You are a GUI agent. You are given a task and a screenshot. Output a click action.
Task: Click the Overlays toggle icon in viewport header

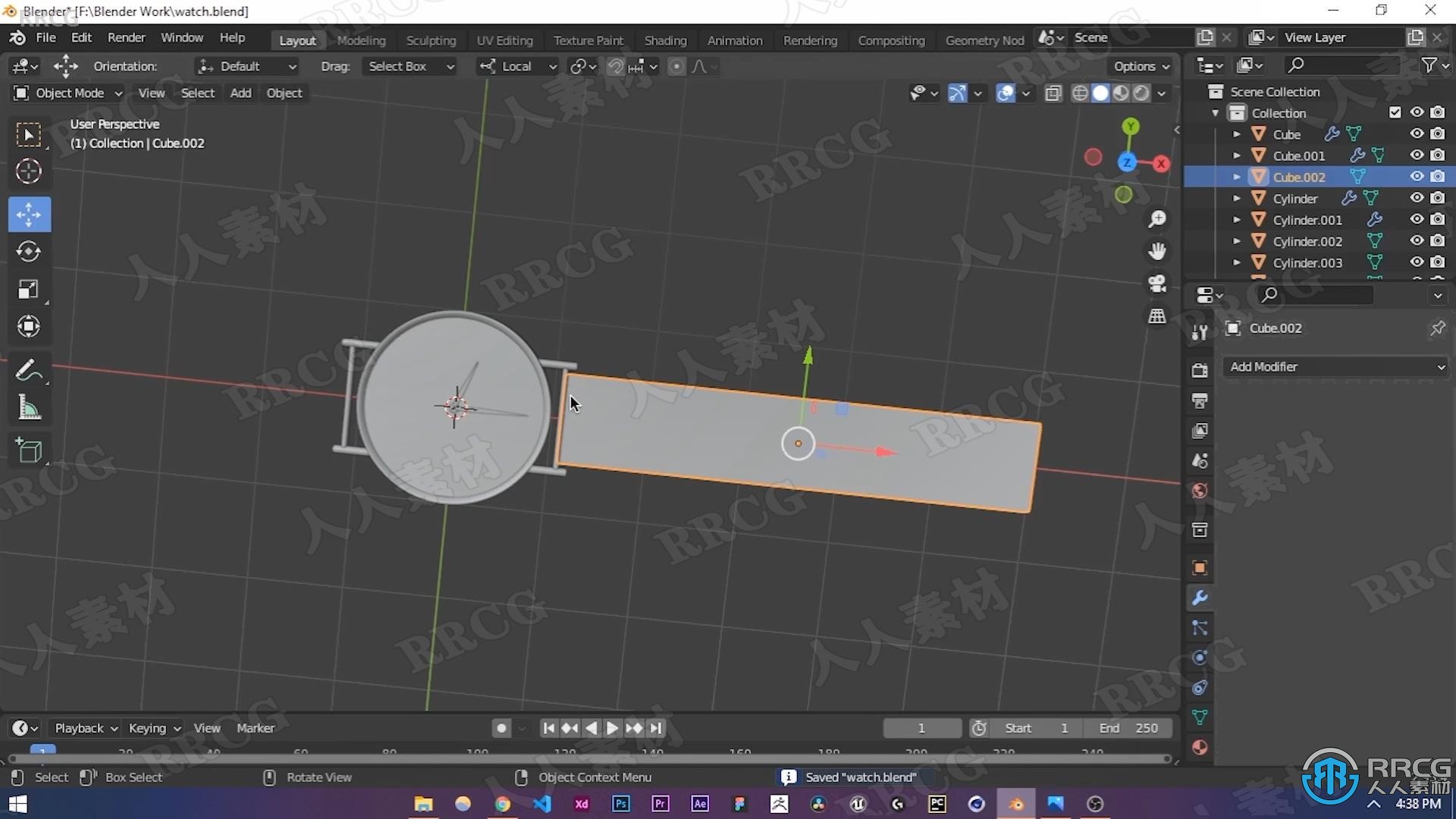pyautogui.click(x=1006, y=93)
